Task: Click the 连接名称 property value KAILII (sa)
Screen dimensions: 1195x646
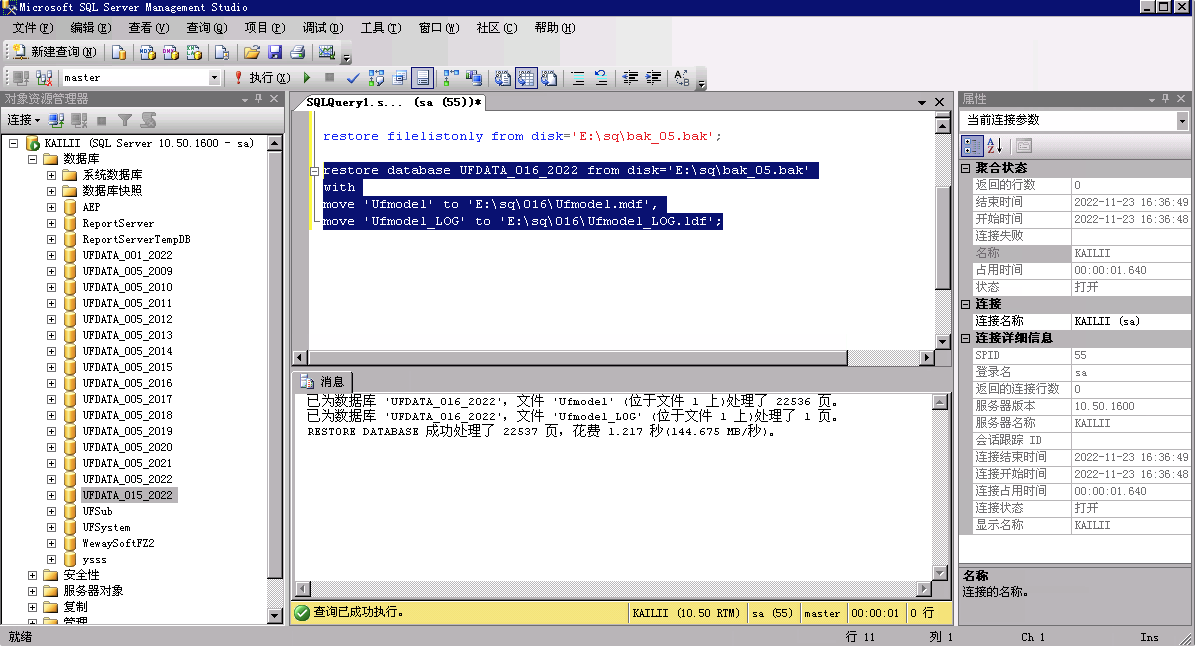Action: pyautogui.click(x=1130, y=321)
